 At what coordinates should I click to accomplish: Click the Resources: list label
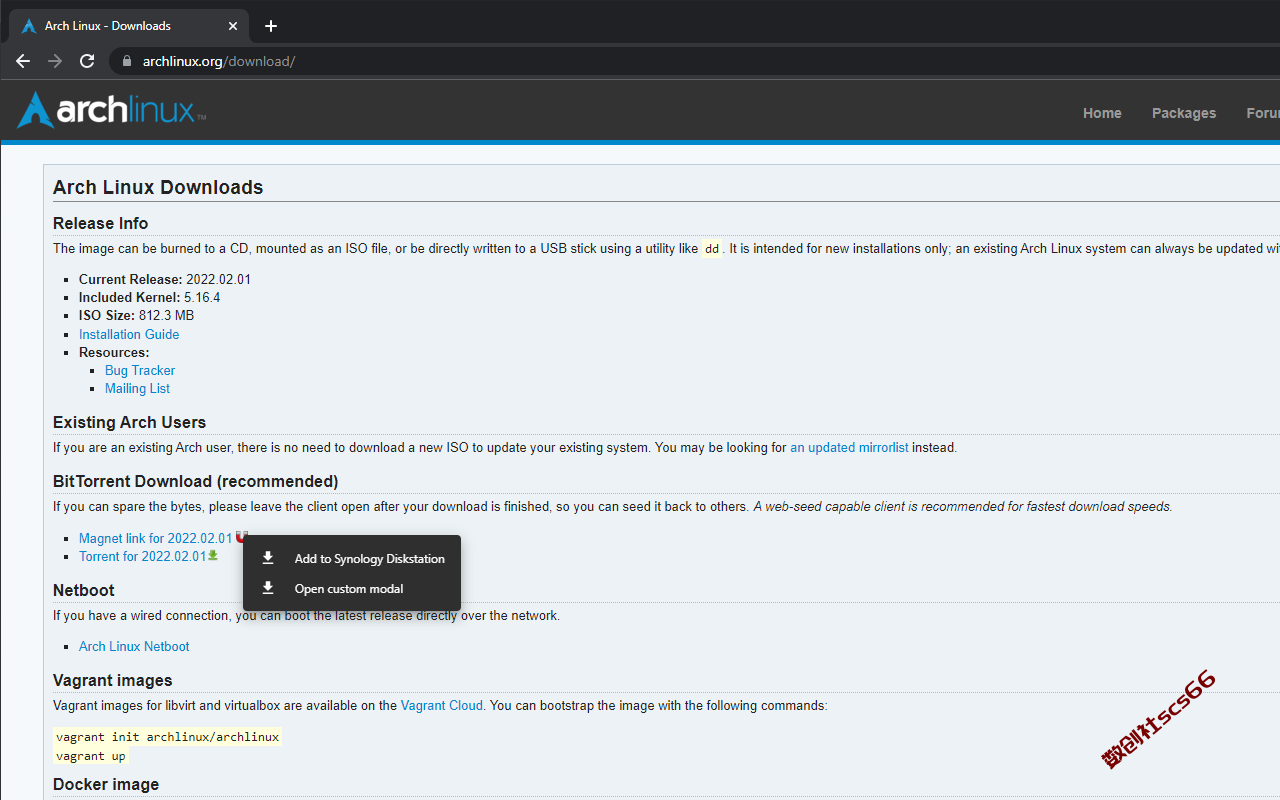[x=114, y=352]
